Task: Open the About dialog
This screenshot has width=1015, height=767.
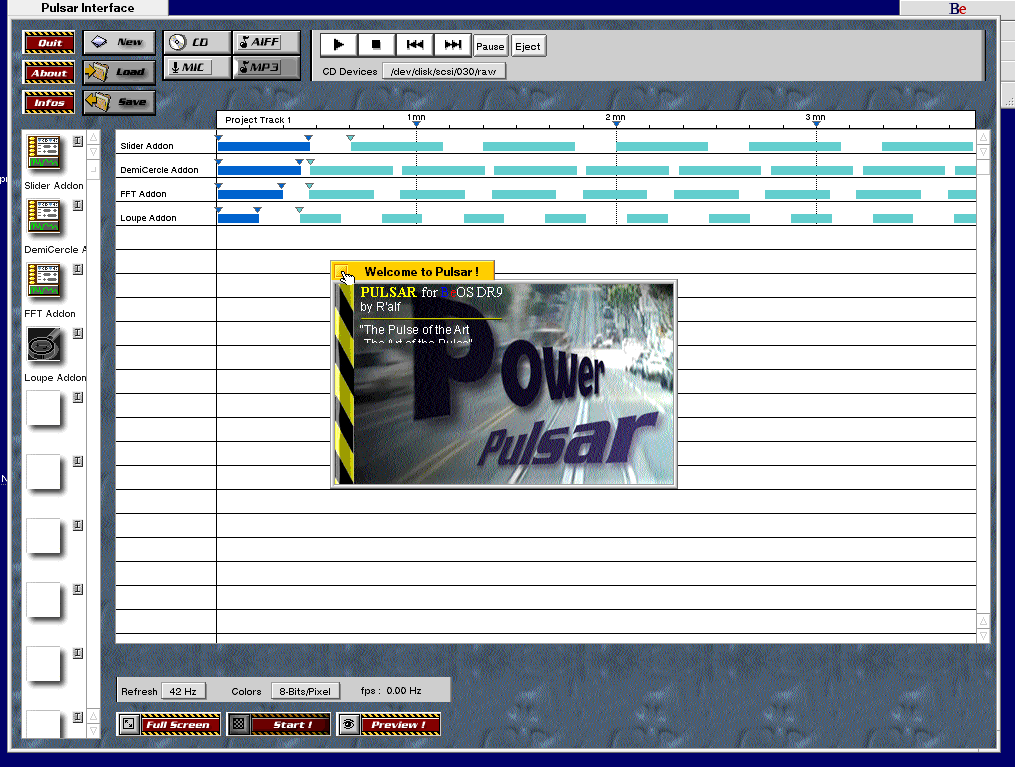Action: coord(49,72)
